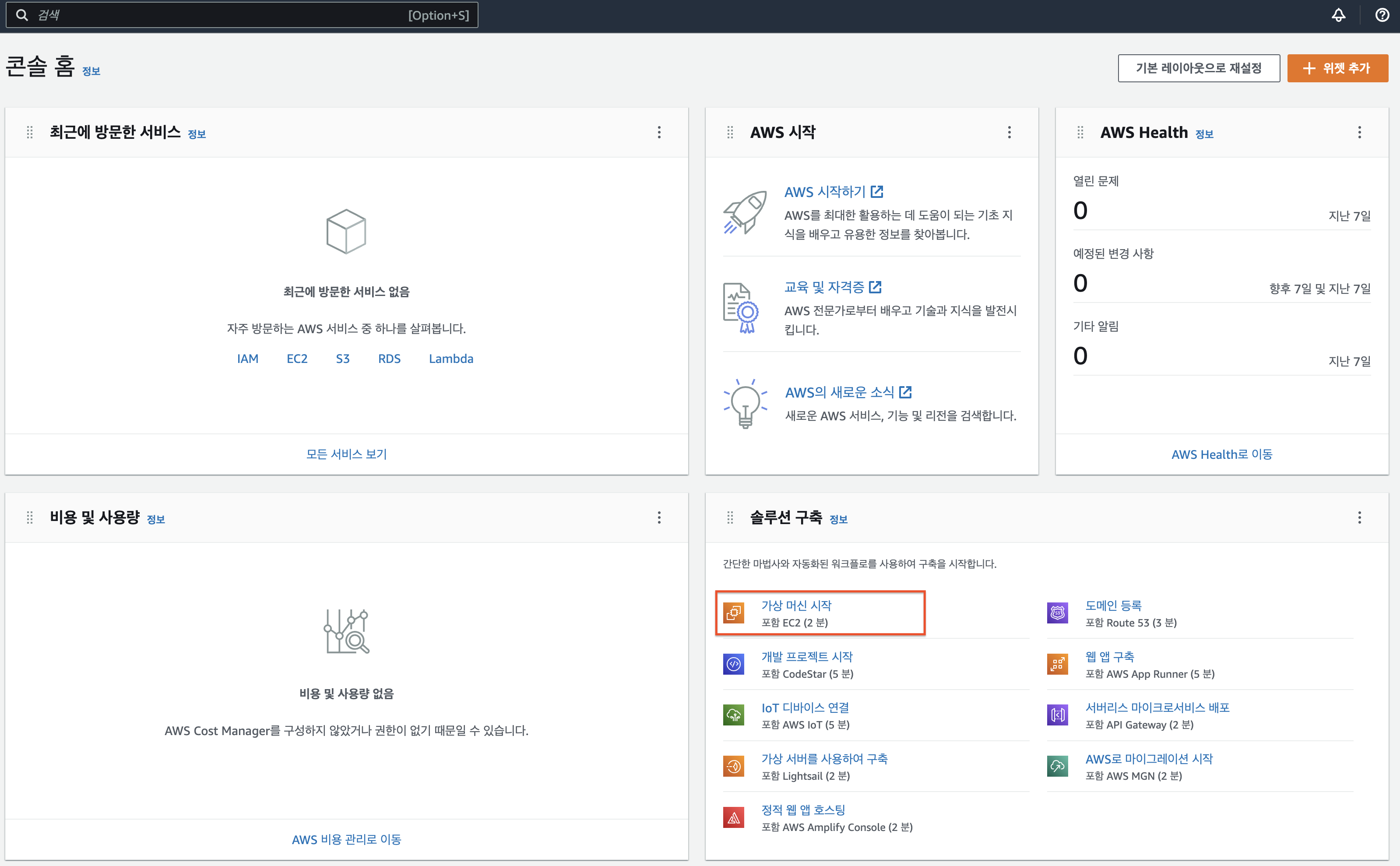This screenshot has width=1400, height=866.
Task: Open the Lambda service link
Action: click(x=450, y=359)
